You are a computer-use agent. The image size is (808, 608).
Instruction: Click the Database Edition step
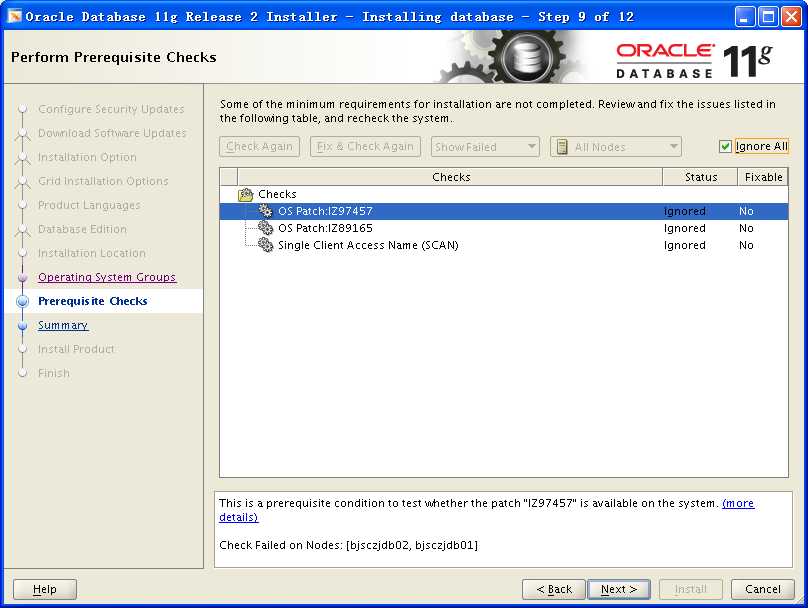(82, 229)
